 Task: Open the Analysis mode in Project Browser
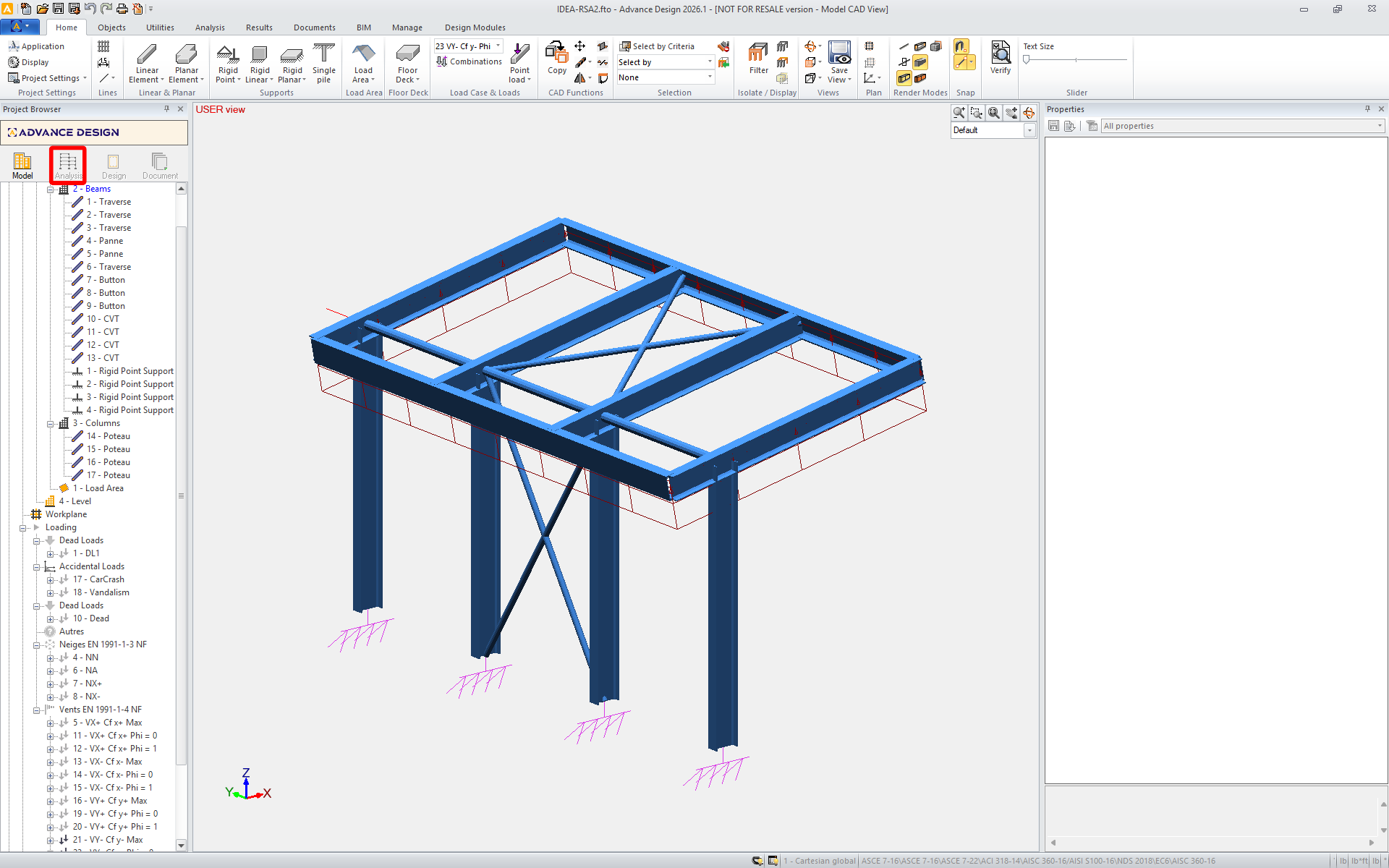(68, 165)
